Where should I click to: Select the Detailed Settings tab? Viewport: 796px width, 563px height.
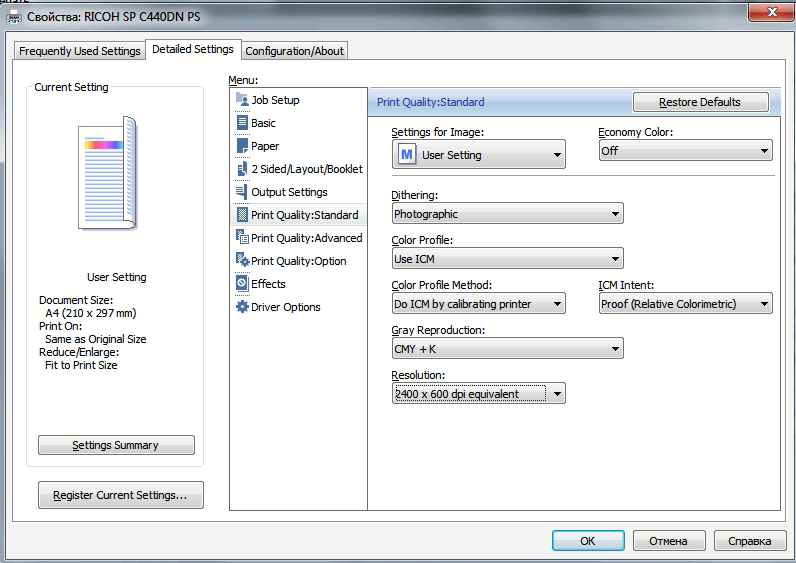(x=193, y=49)
